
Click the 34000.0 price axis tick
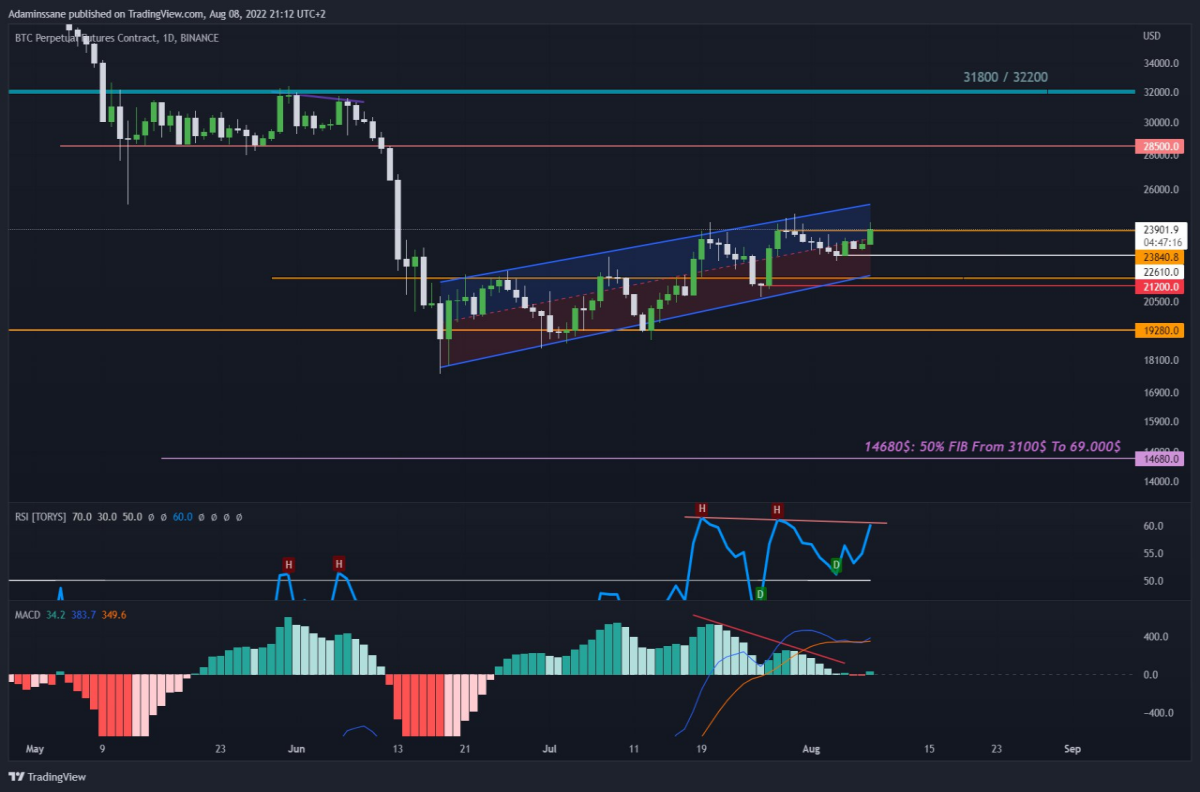[x=1163, y=64]
